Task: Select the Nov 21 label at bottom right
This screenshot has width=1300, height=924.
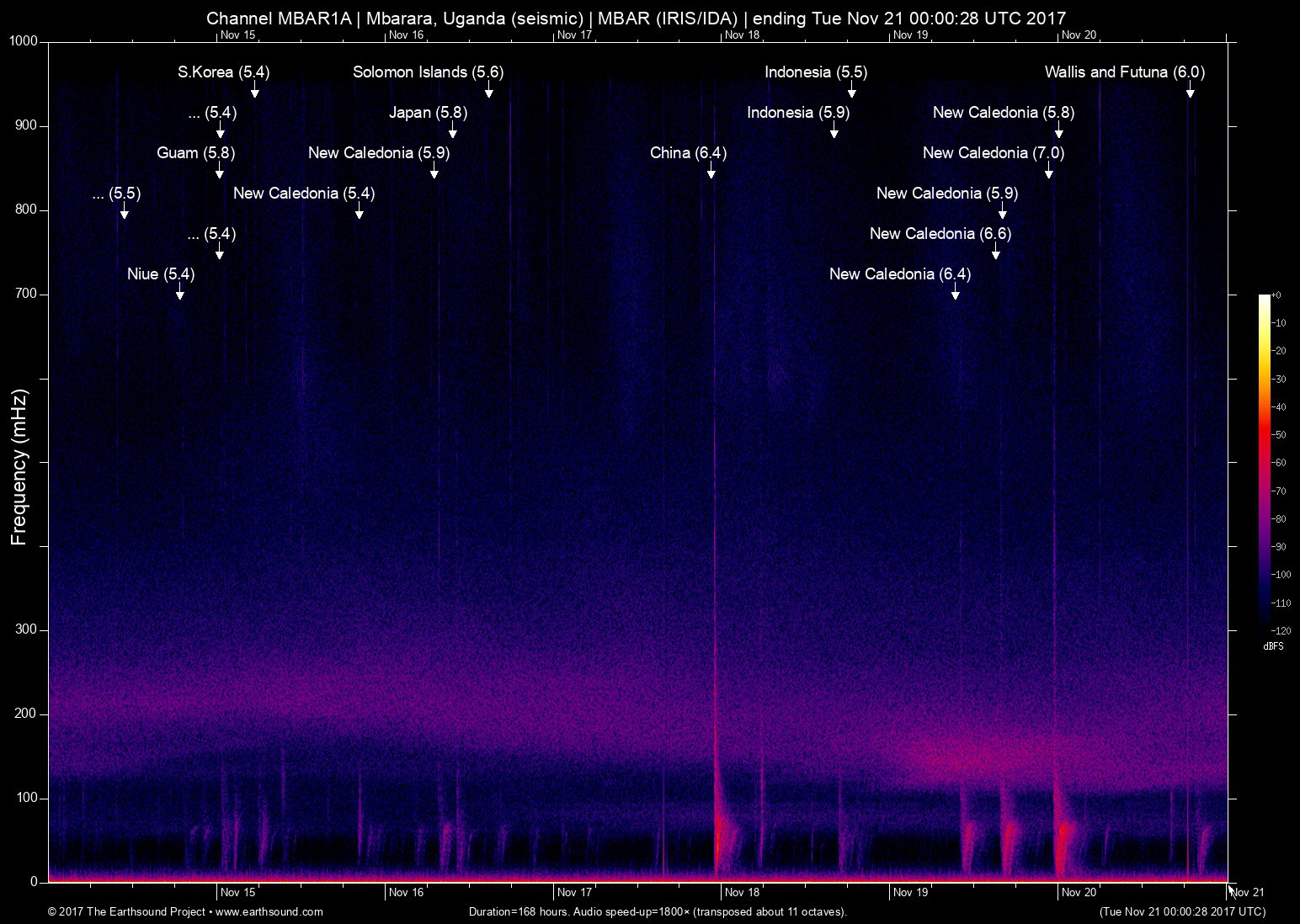Action: [x=1247, y=892]
